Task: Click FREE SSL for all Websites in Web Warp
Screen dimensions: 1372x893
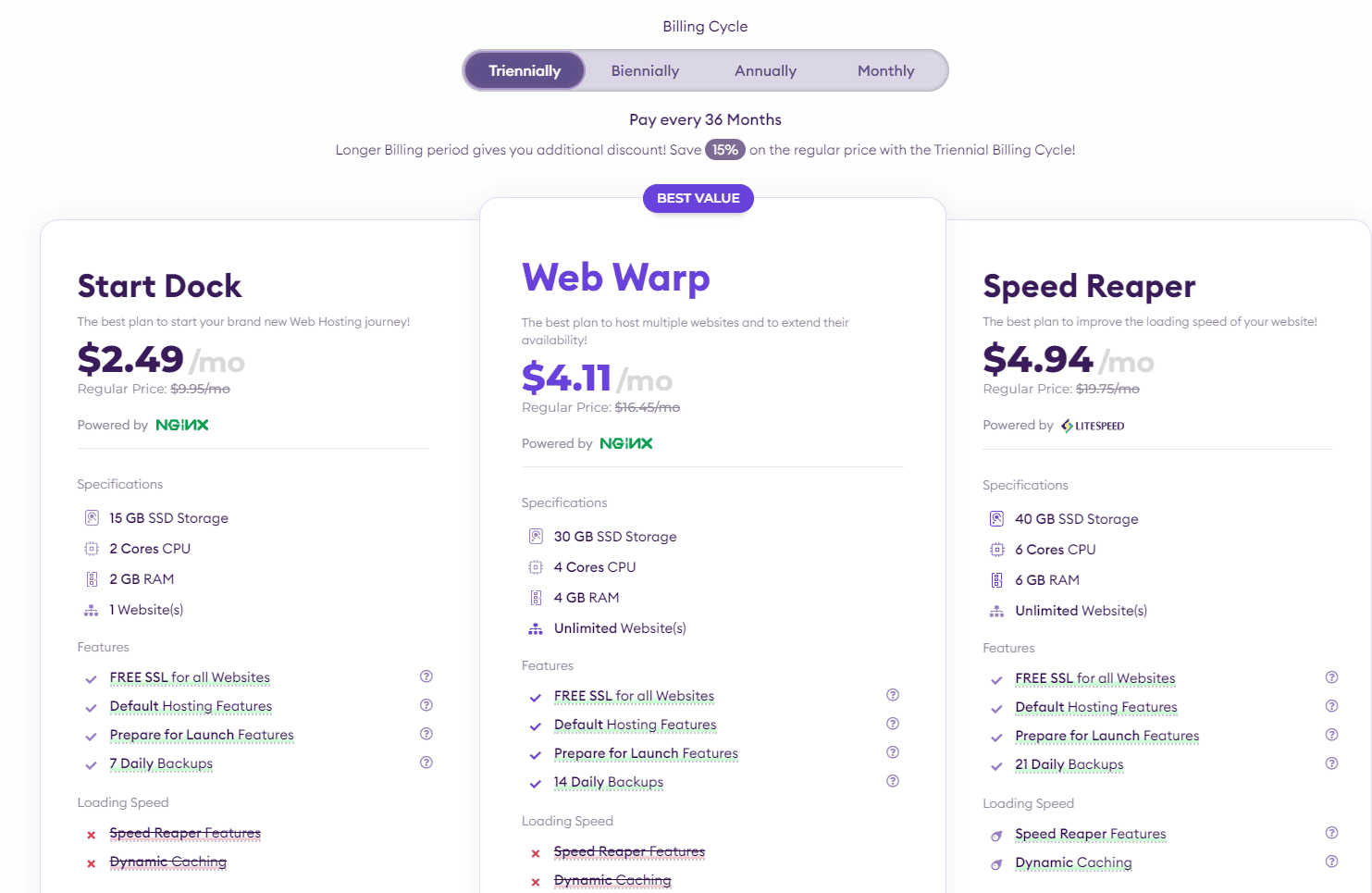Action: tap(634, 696)
